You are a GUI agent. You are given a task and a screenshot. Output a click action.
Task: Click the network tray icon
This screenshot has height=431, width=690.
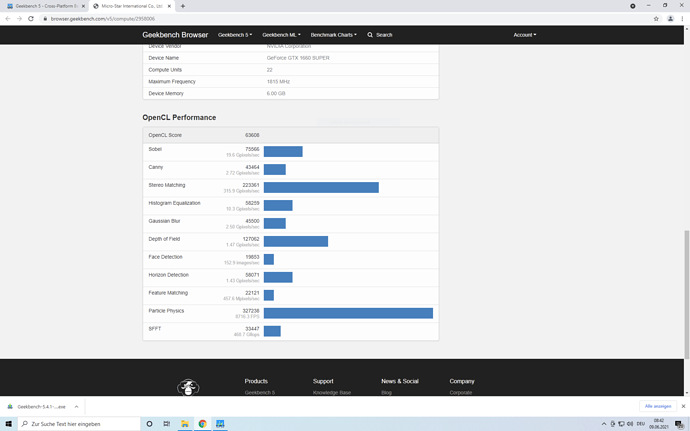pyautogui.click(x=621, y=424)
